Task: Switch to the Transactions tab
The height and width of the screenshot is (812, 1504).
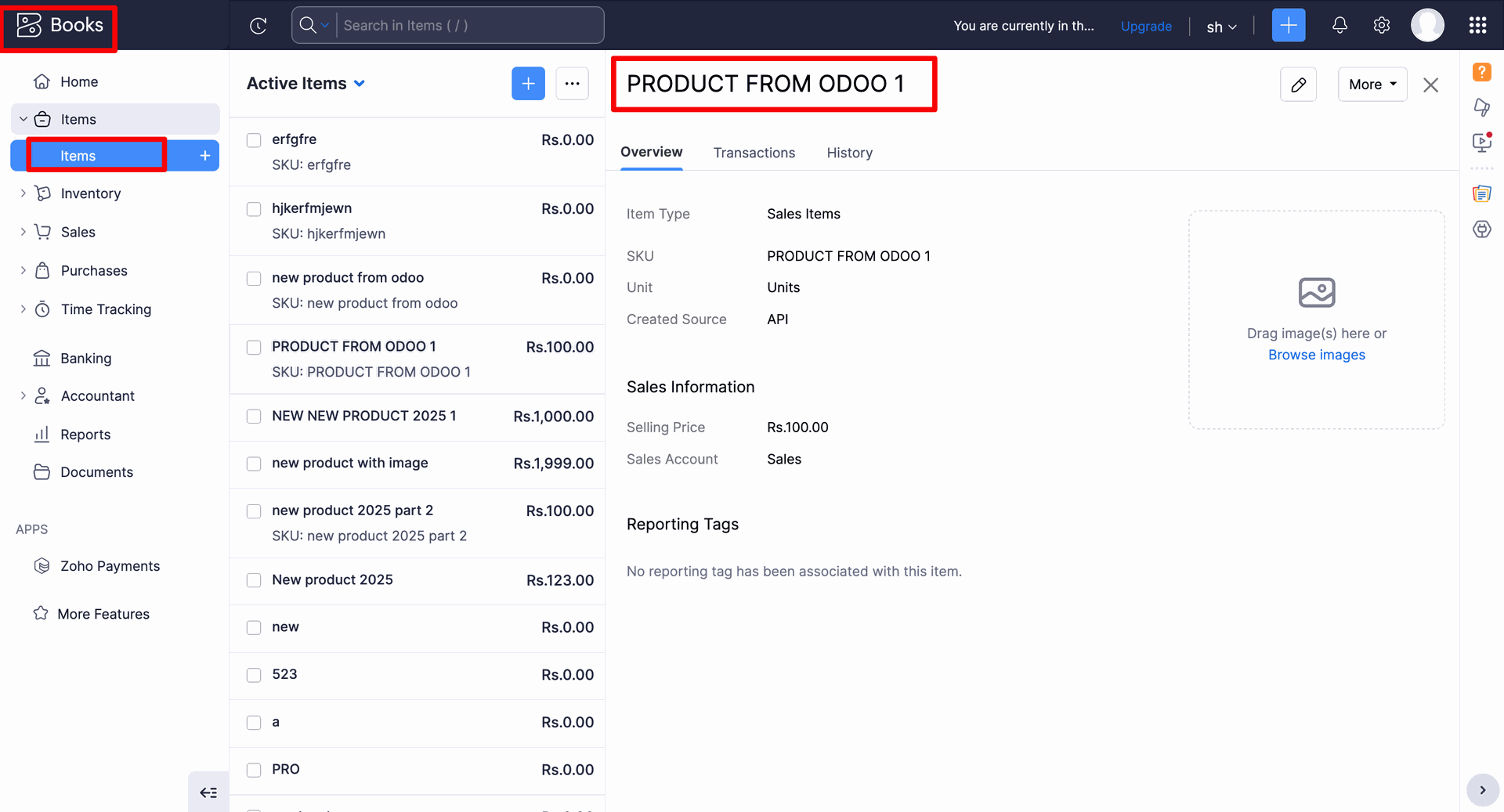Action: pos(754,153)
